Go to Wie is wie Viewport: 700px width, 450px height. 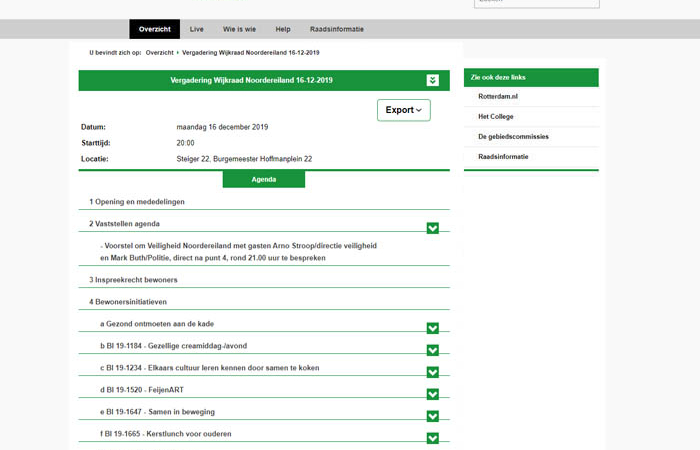pos(239,29)
